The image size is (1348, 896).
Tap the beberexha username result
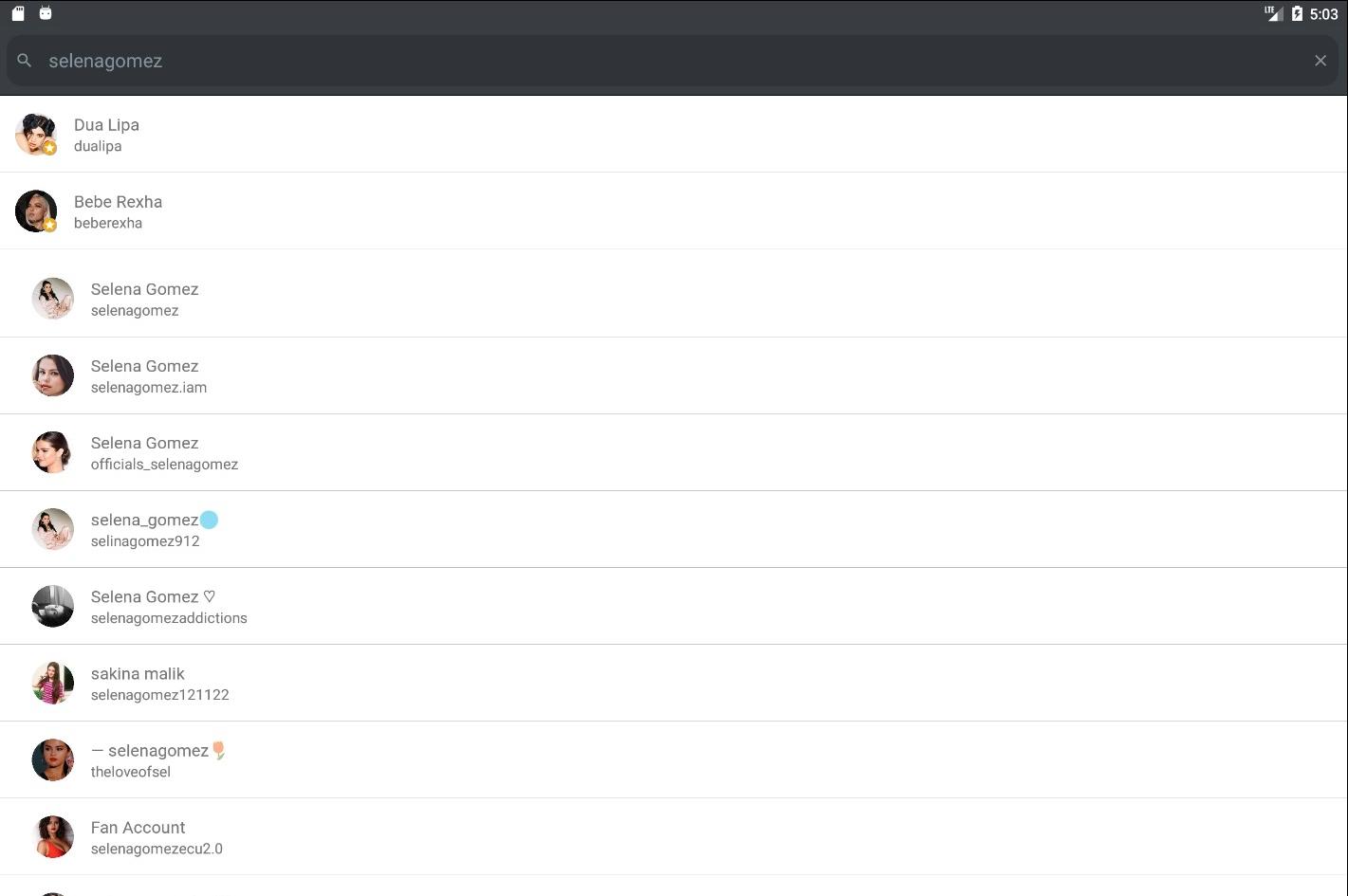click(x=108, y=223)
